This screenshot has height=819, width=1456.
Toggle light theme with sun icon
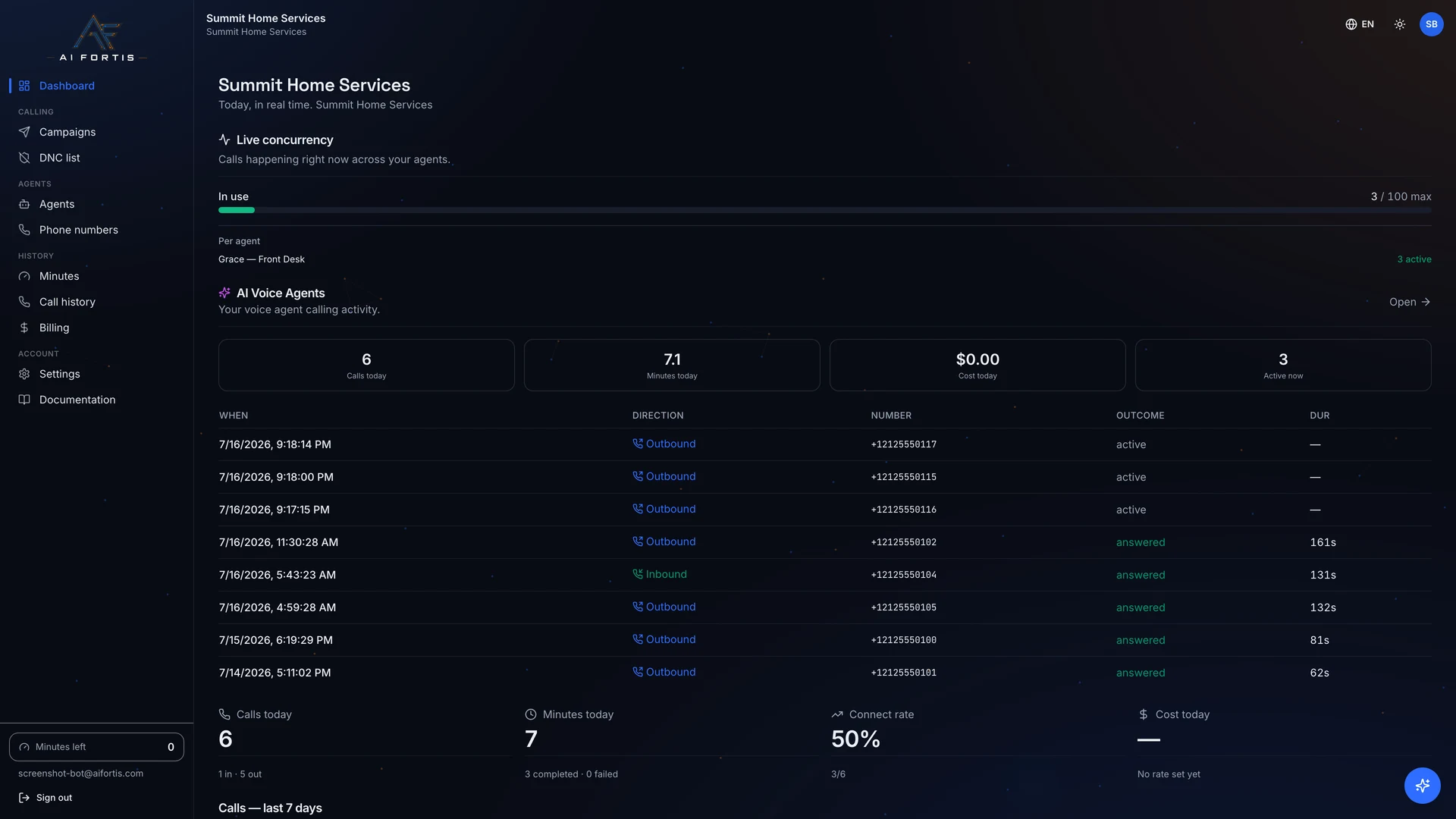coord(1400,24)
